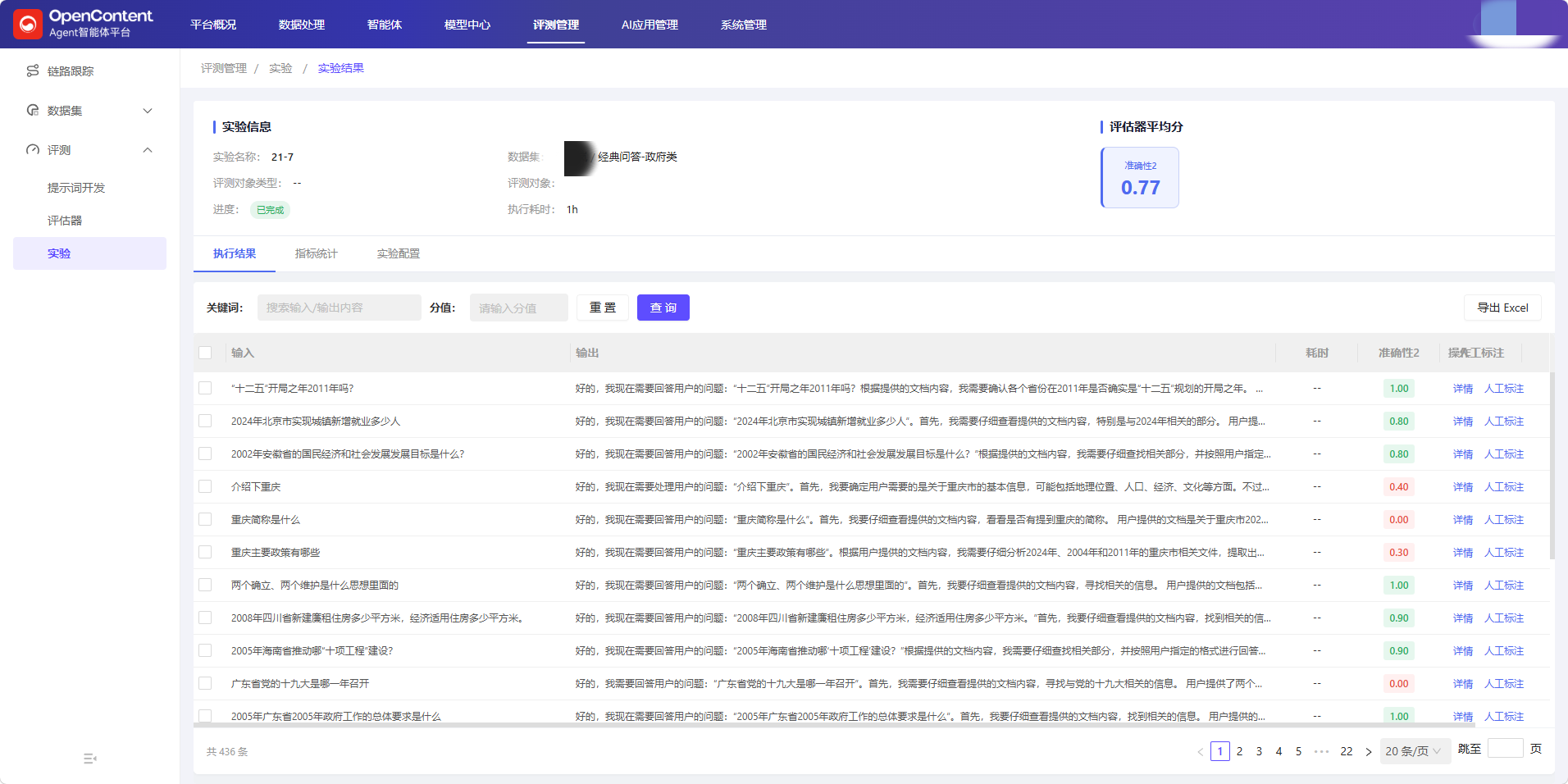Click the 链路跟踪 sidebar icon
The width and height of the screenshot is (1568, 784).
33,71
